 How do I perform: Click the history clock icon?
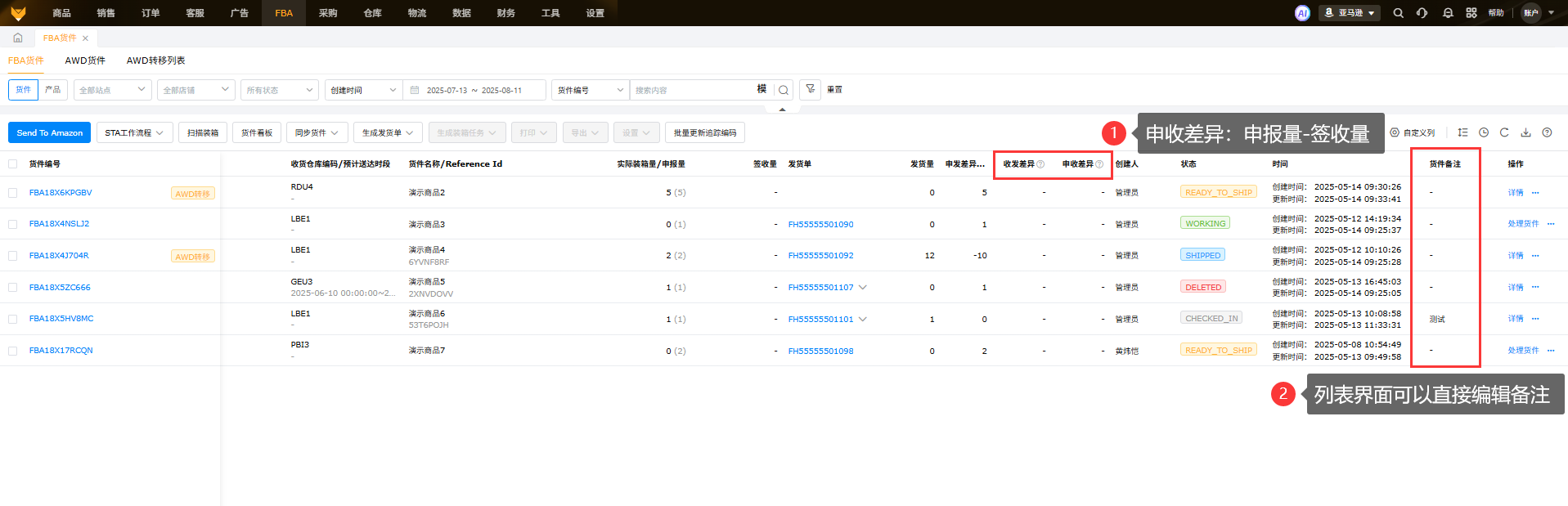click(x=1484, y=132)
